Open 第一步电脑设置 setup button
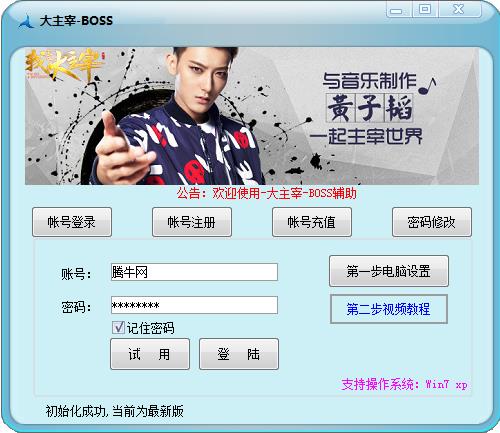Screen dimensions: 500x433 (389, 271)
